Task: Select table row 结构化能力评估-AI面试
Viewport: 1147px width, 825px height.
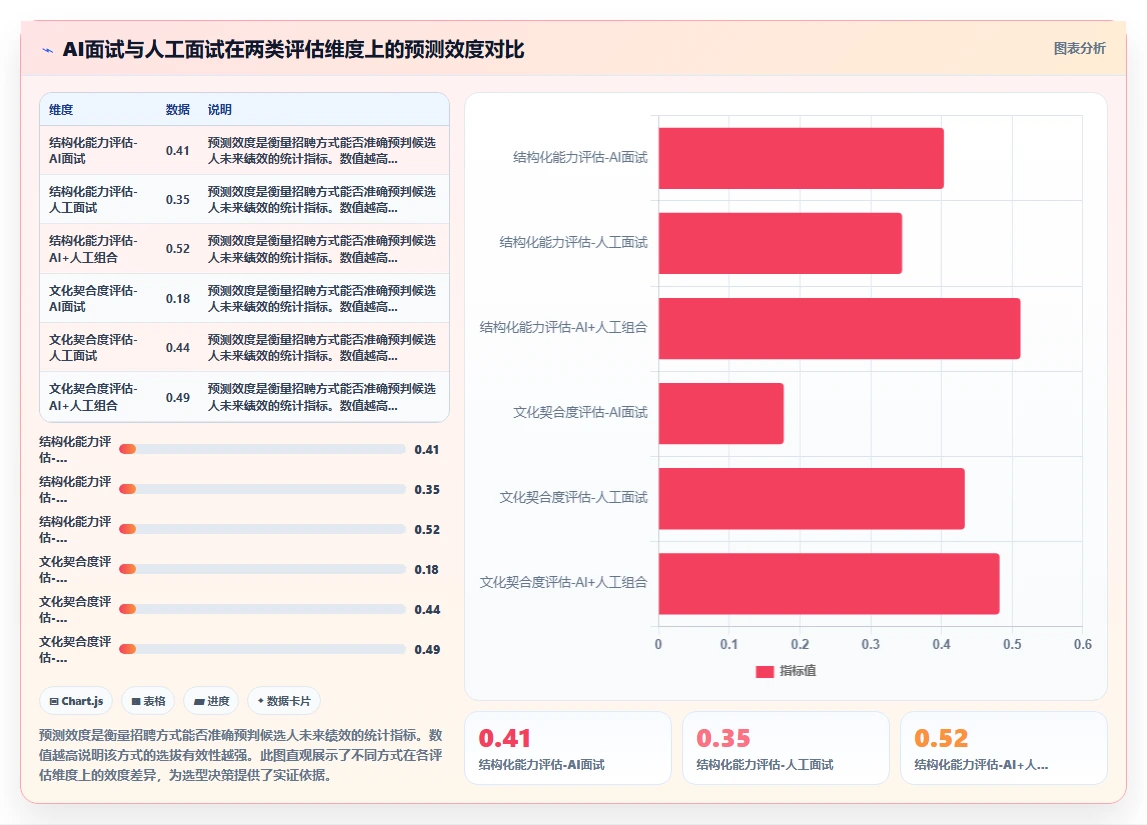Action: tap(244, 150)
